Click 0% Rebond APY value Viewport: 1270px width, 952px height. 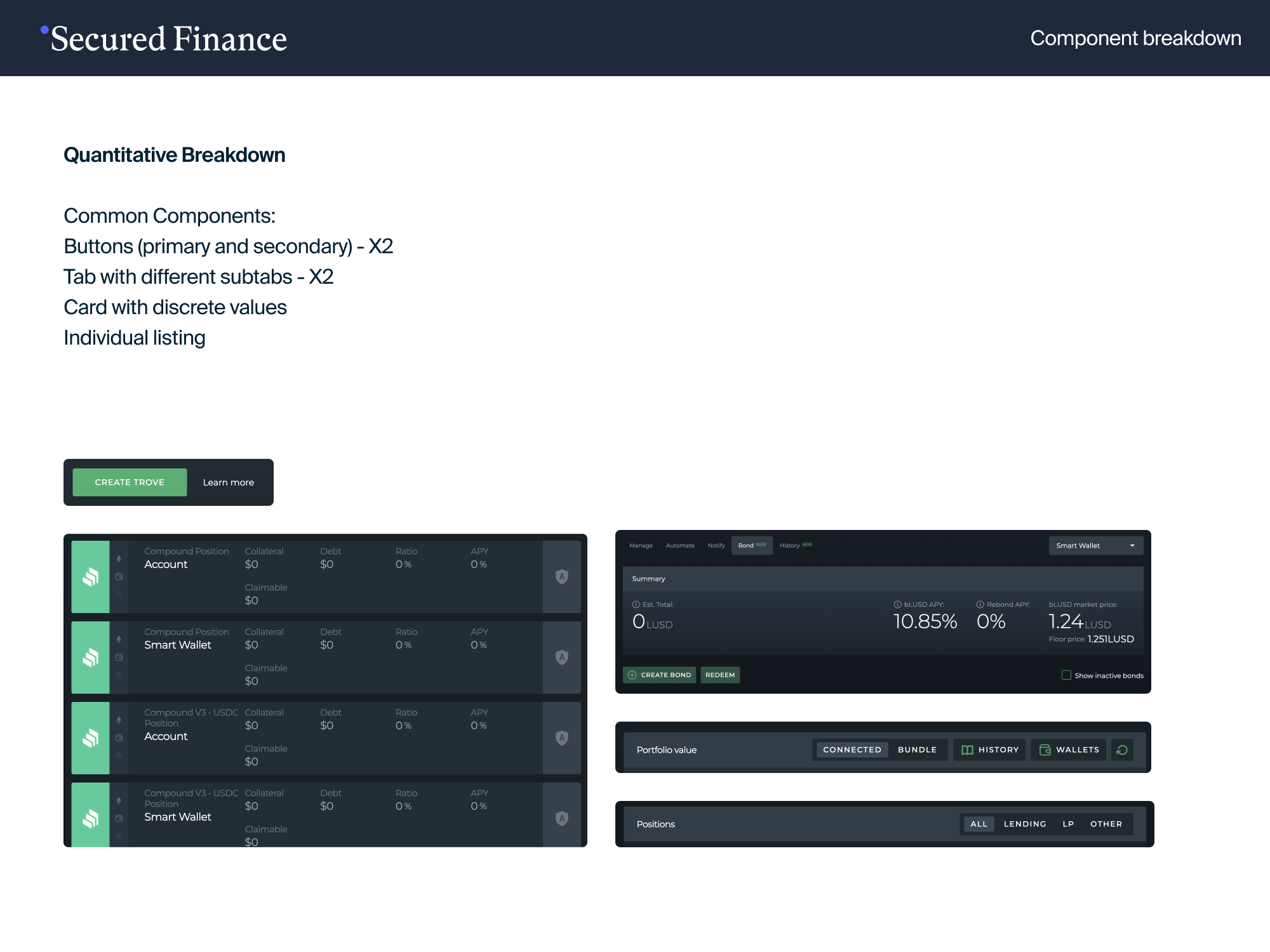tap(991, 622)
